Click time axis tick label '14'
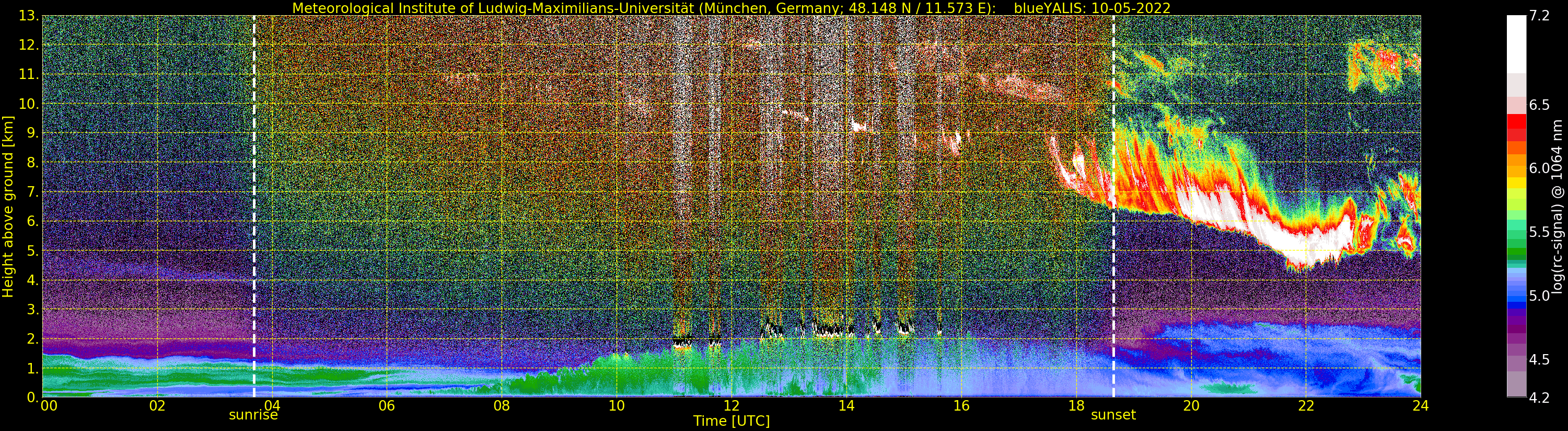 (x=846, y=405)
